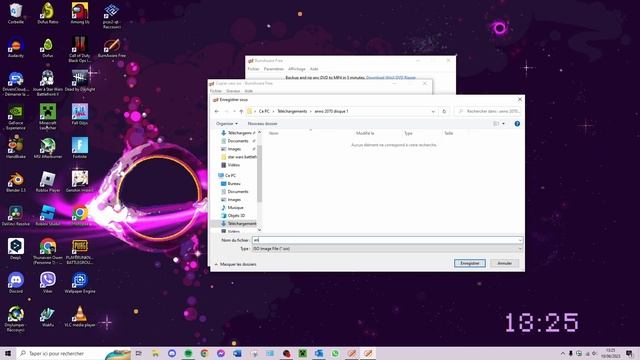Click the refresh button next to address bar
Viewport: 640px width, 360px height.
pyautogui.click(x=444, y=111)
